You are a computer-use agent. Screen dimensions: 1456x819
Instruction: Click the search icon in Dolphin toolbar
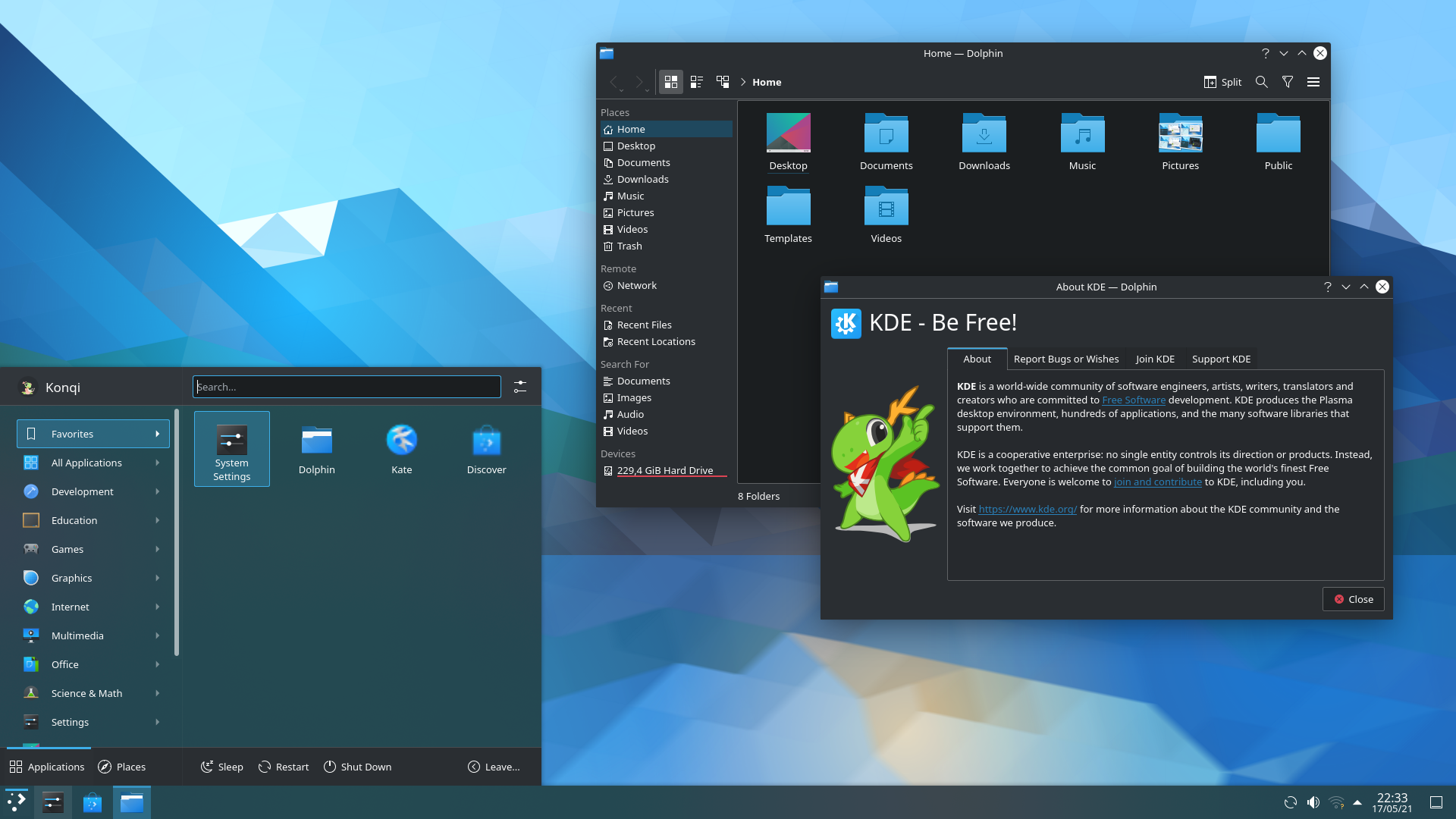(1261, 82)
